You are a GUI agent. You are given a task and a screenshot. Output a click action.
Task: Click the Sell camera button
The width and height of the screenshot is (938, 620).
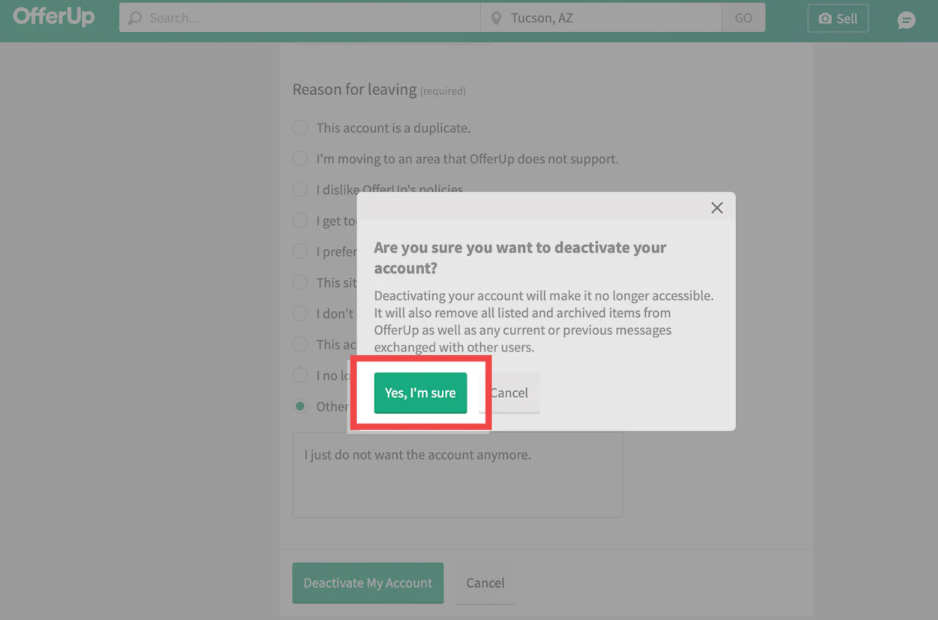[838, 19]
